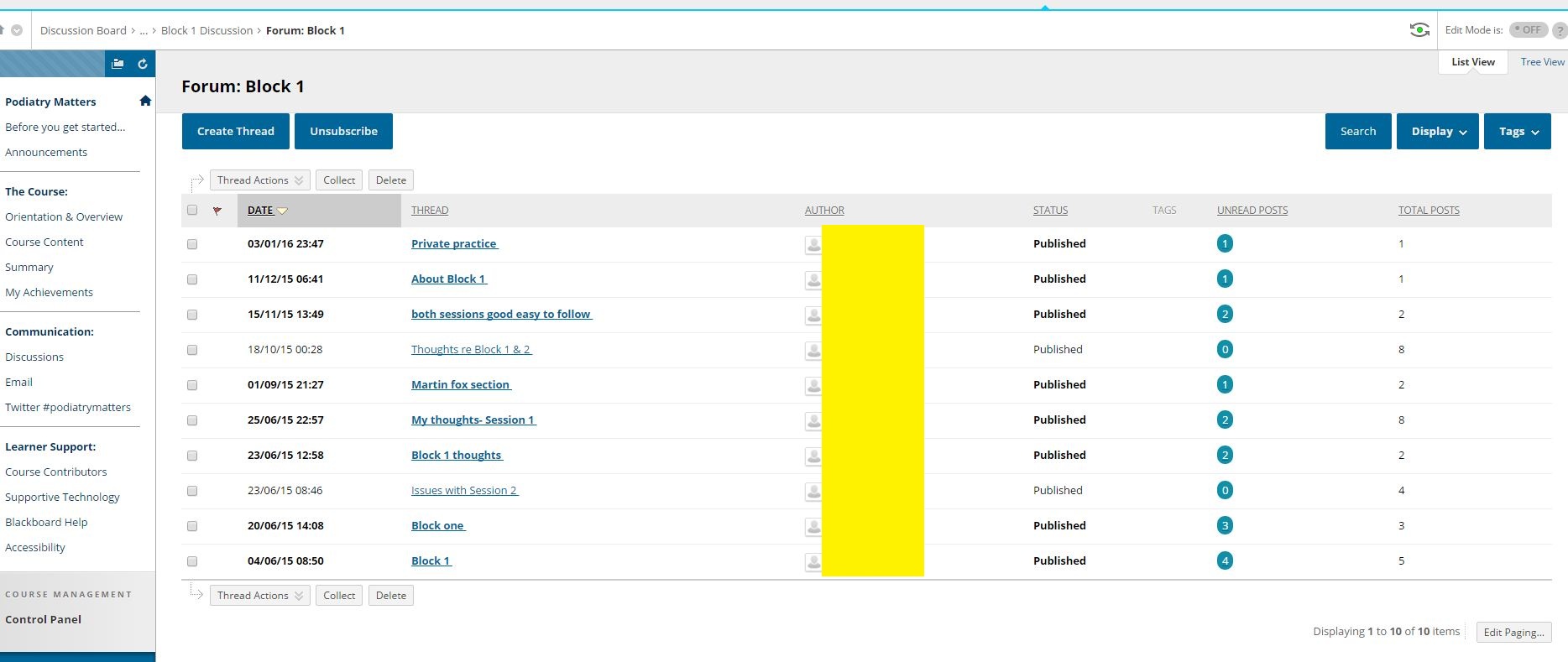Click the unread count badge for Block one
The width and height of the screenshot is (1568, 662).
[1225, 526]
